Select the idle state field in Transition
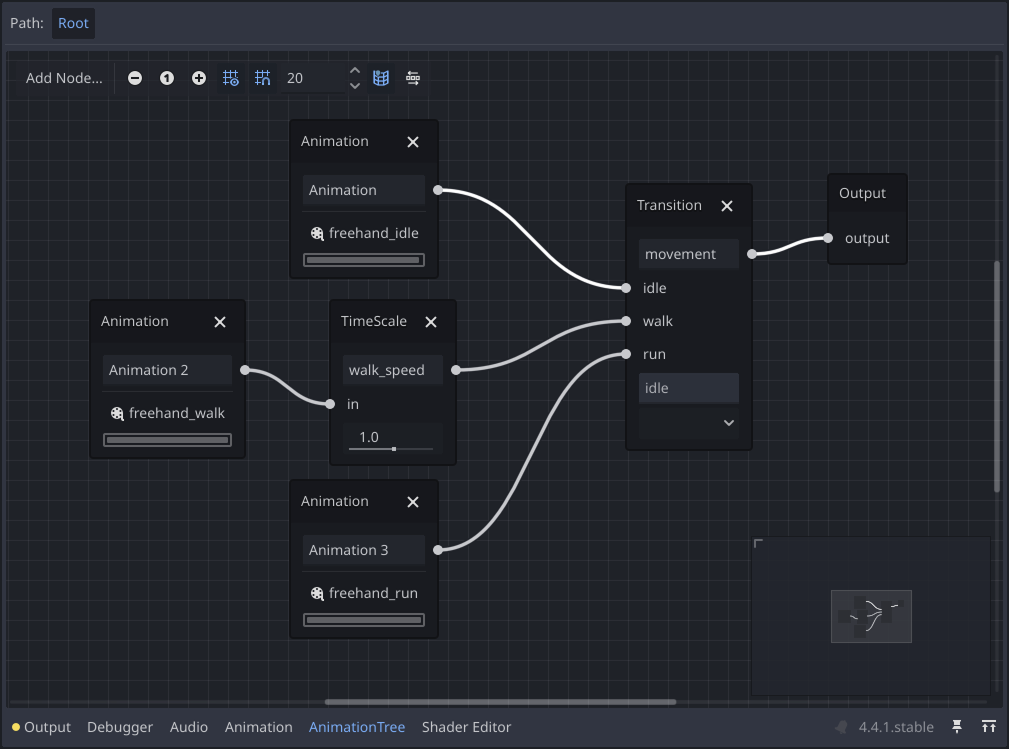This screenshot has width=1009, height=749. tap(689, 388)
